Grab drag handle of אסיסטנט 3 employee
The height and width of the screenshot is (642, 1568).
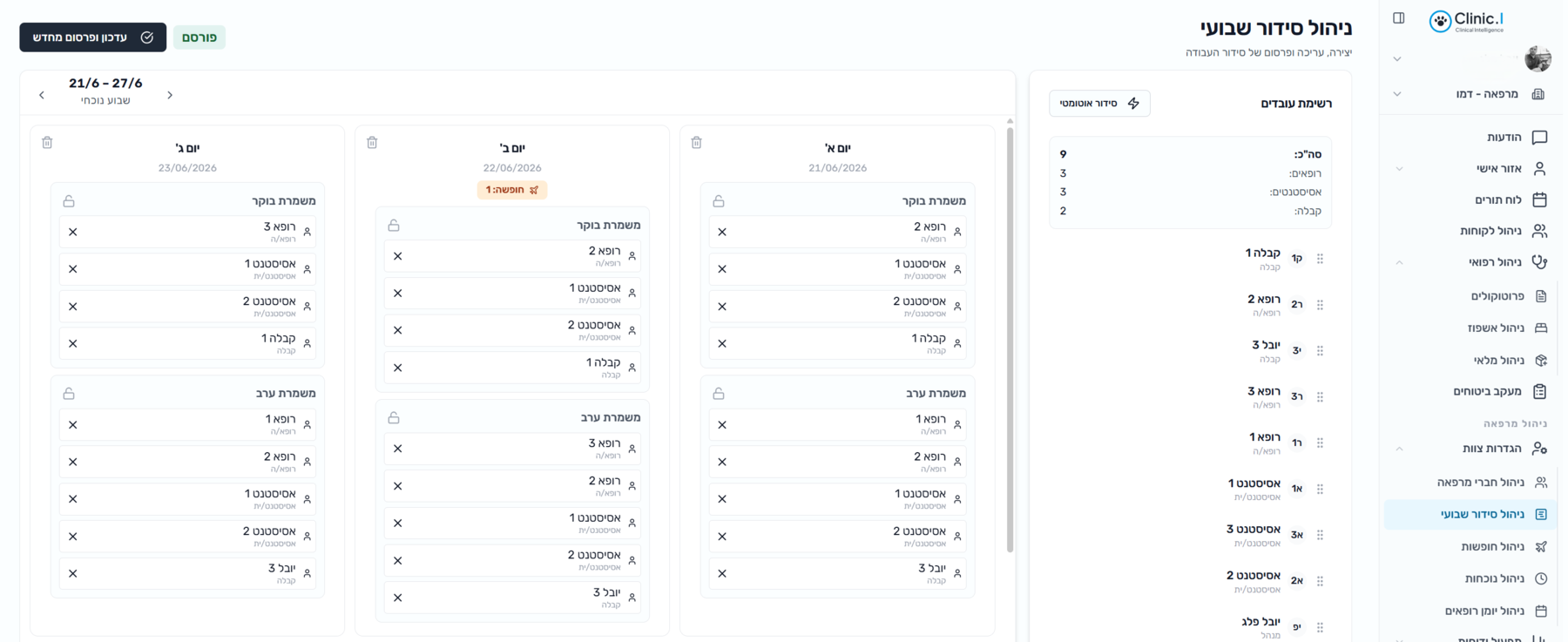(x=1320, y=535)
